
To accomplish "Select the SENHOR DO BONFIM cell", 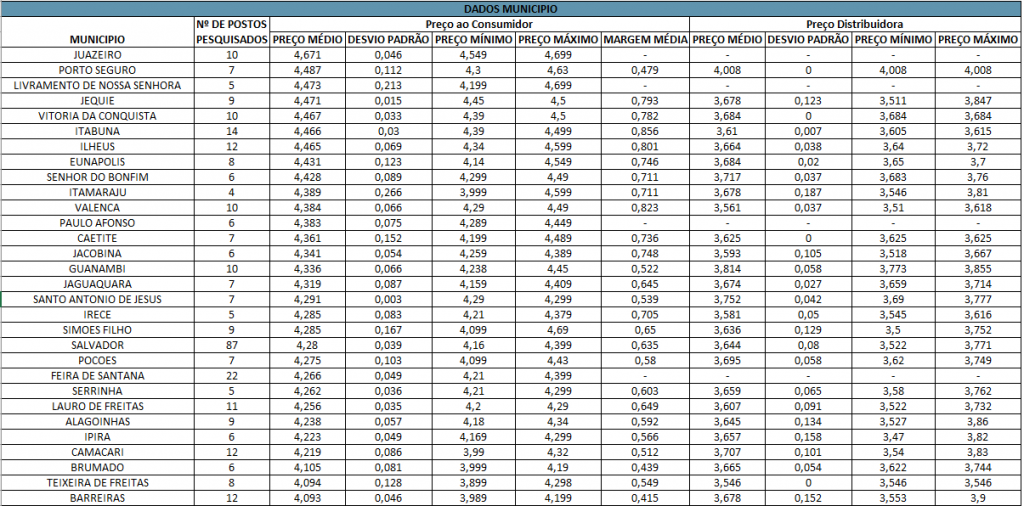I will point(97,177).
